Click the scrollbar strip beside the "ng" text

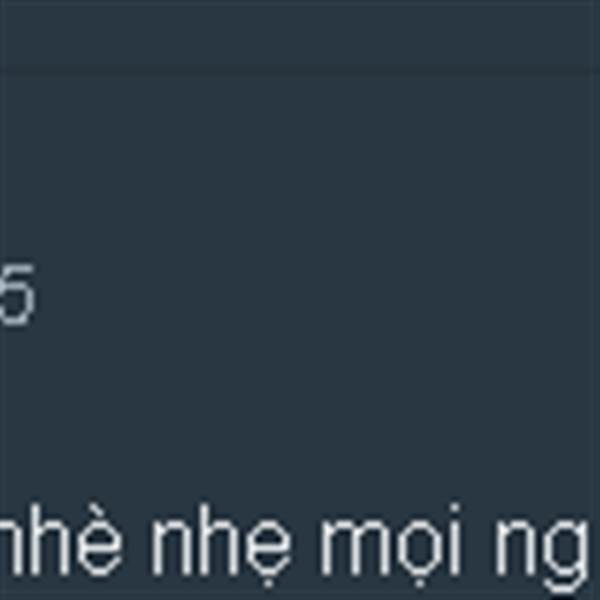click(594, 547)
